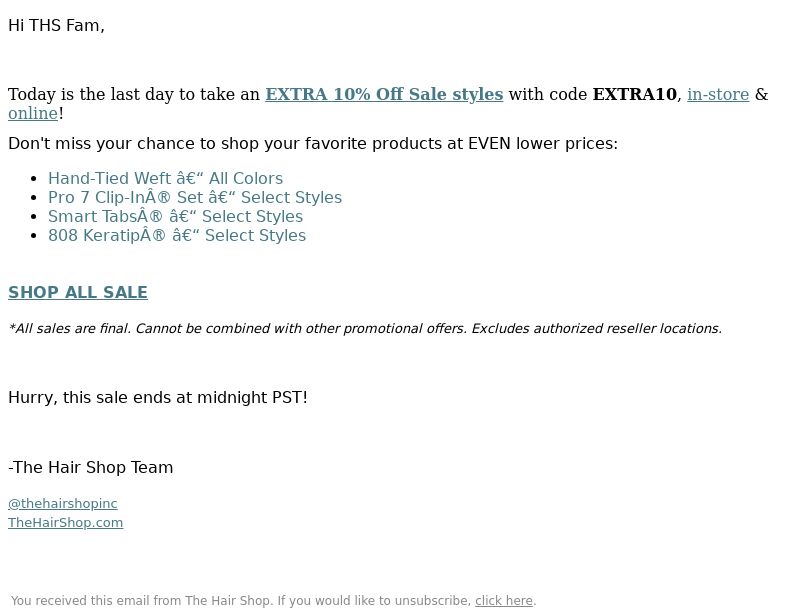Open the online link
The image size is (800, 611).
pyautogui.click(x=33, y=113)
